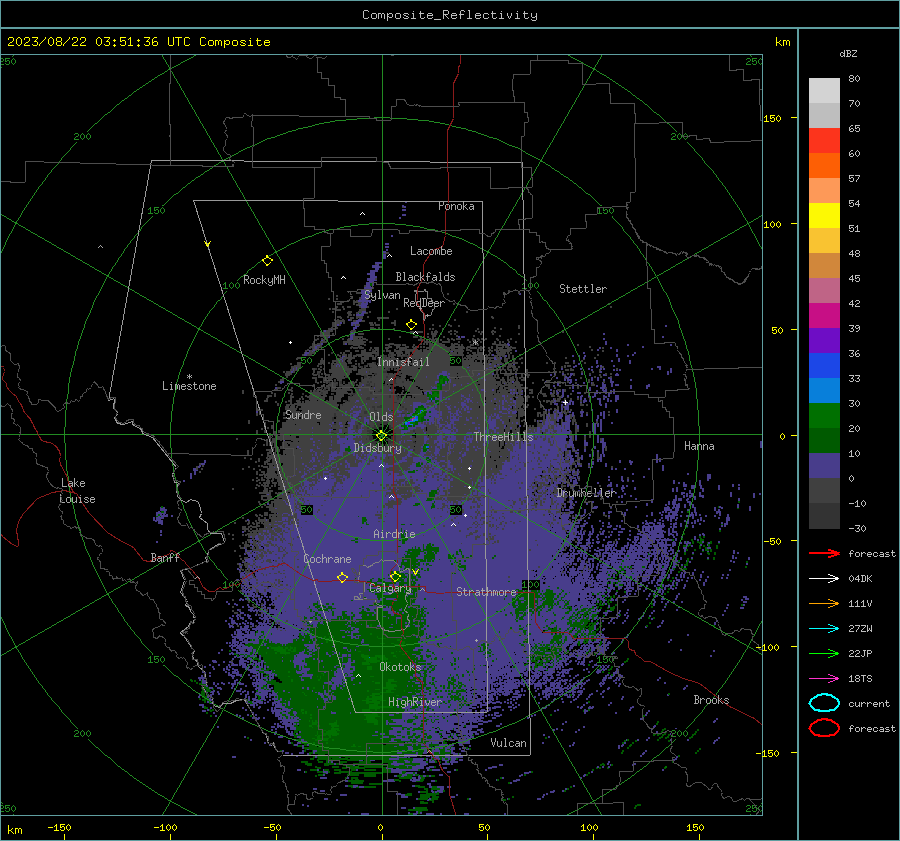This screenshot has width=900, height=841.
Task: Click the green 22JP arrow in legend
Action: pos(824,653)
